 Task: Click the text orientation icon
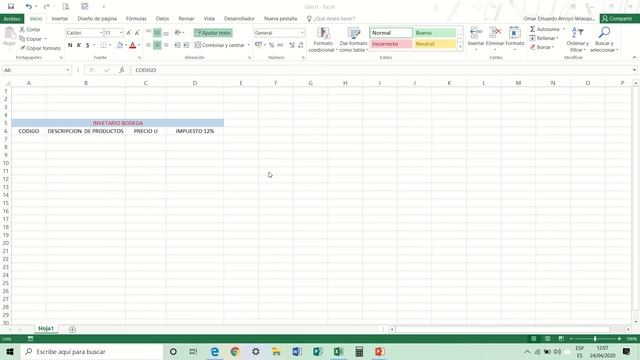(178, 33)
